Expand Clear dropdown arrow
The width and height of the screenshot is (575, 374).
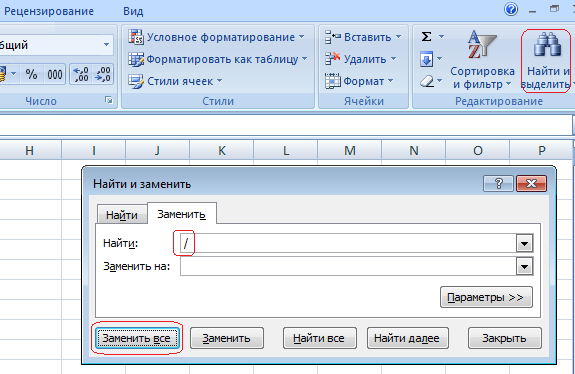[440, 81]
